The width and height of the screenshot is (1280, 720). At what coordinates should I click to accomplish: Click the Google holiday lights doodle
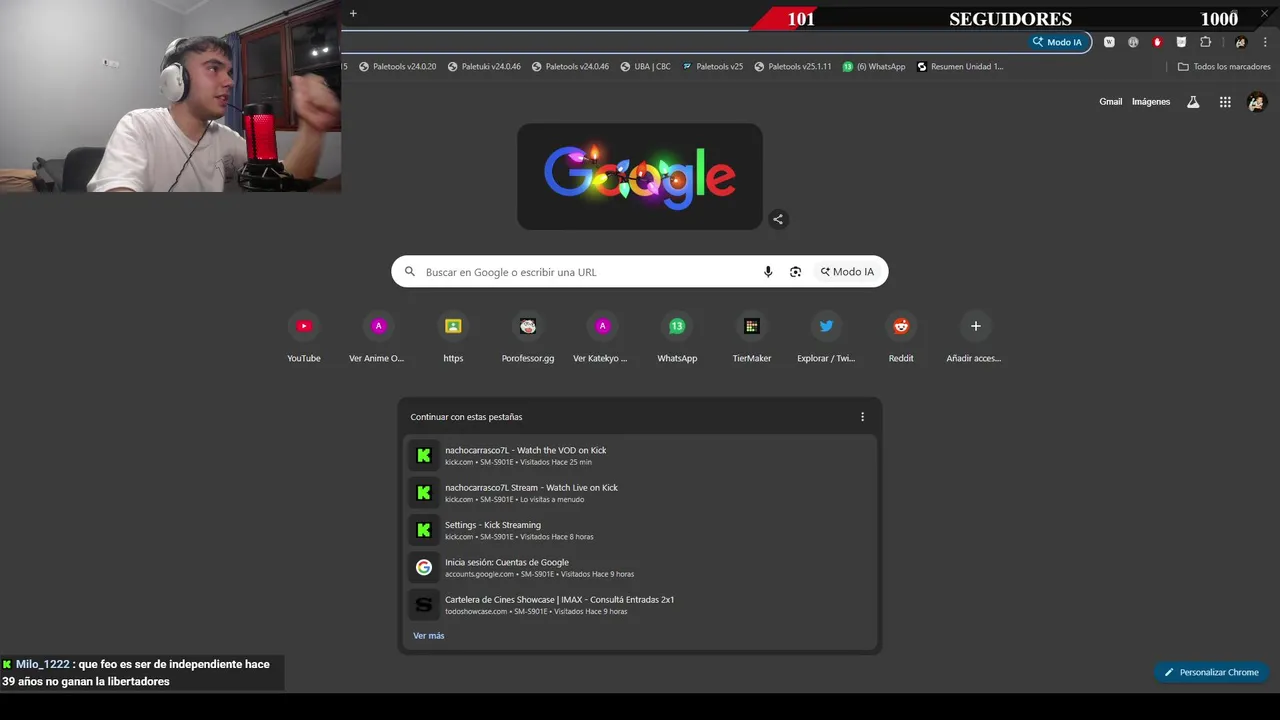[640, 177]
